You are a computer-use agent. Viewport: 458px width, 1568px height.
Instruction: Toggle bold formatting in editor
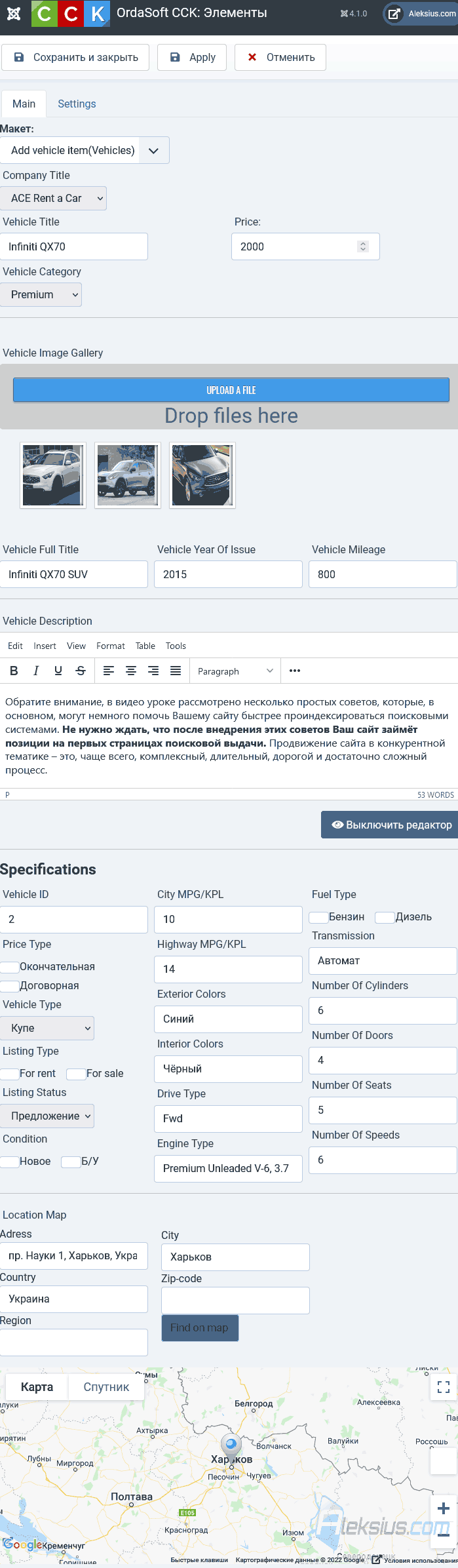pyautogui.click(x=14, y=671)
